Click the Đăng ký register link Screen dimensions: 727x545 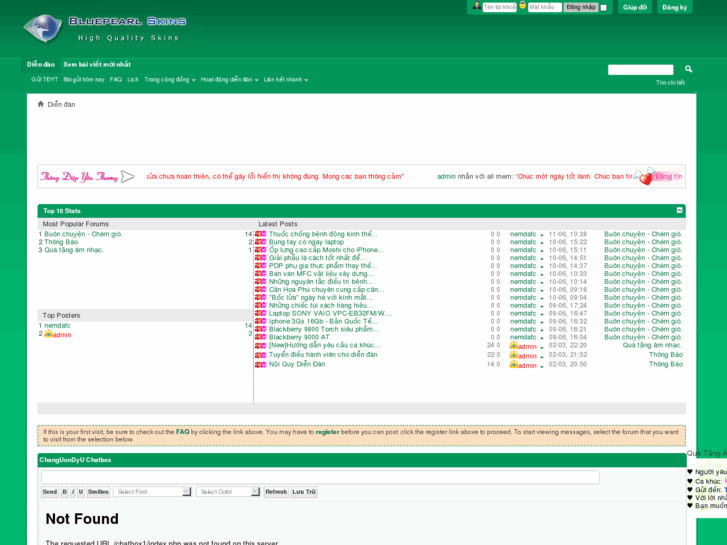click(x=675, y=7)
